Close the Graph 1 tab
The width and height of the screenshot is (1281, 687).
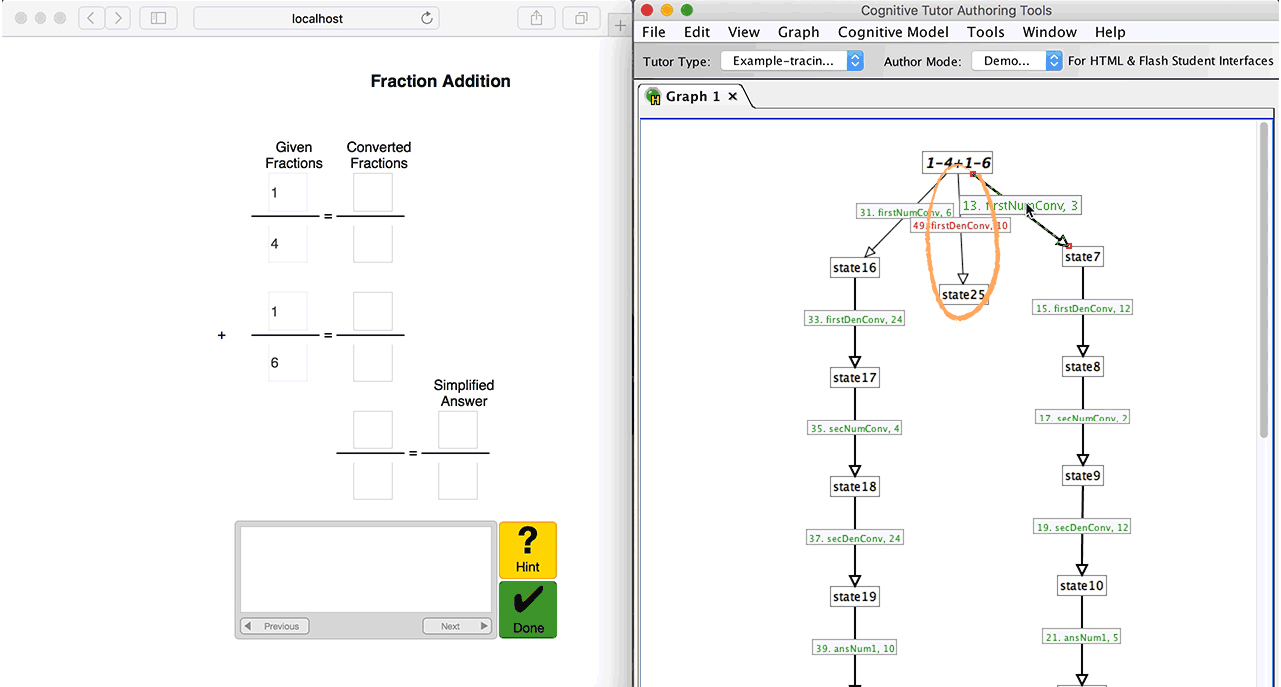point(732,96)
